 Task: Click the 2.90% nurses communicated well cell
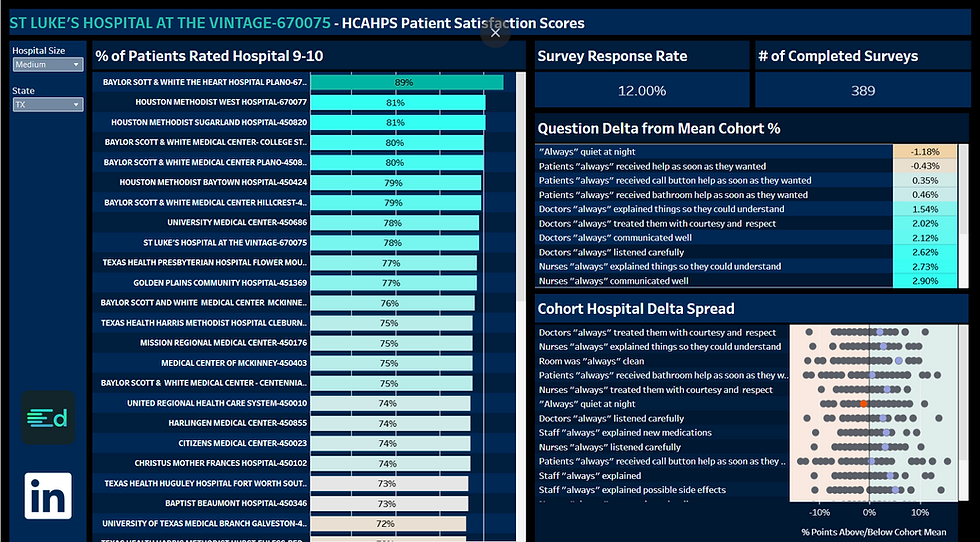(x=925, y=281)
